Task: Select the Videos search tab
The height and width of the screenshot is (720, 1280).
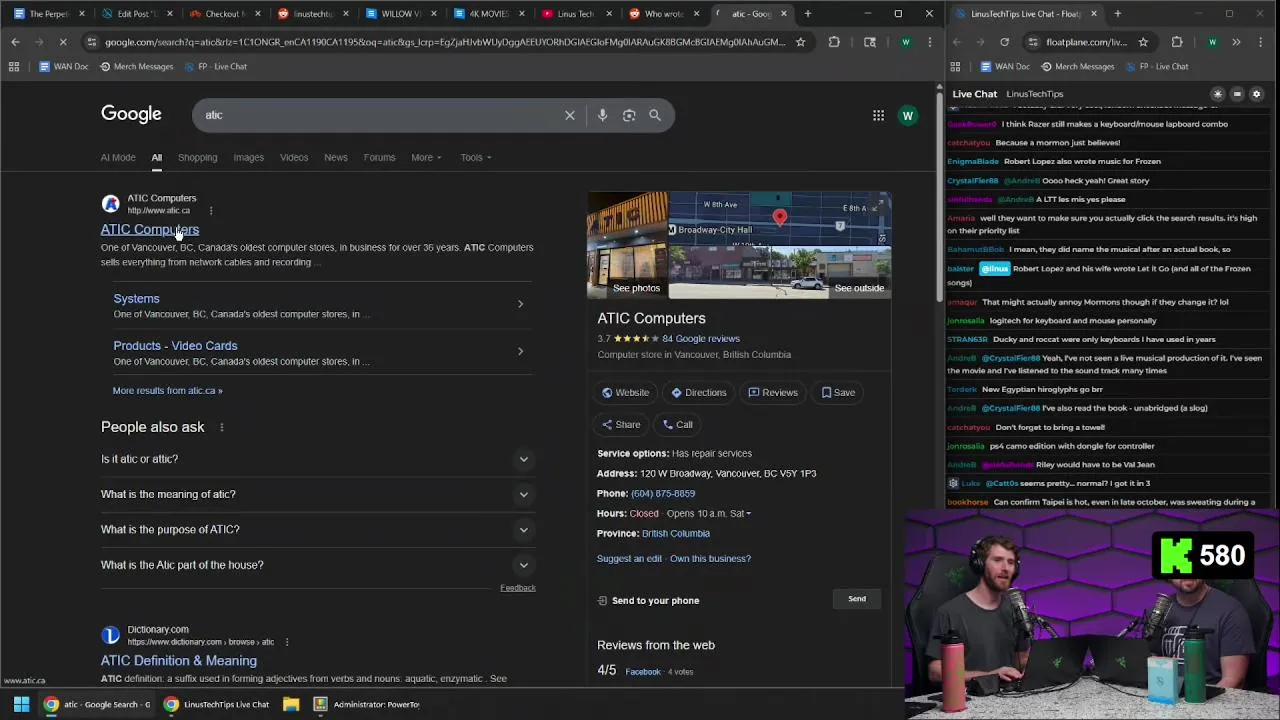Action: (294, 157)
